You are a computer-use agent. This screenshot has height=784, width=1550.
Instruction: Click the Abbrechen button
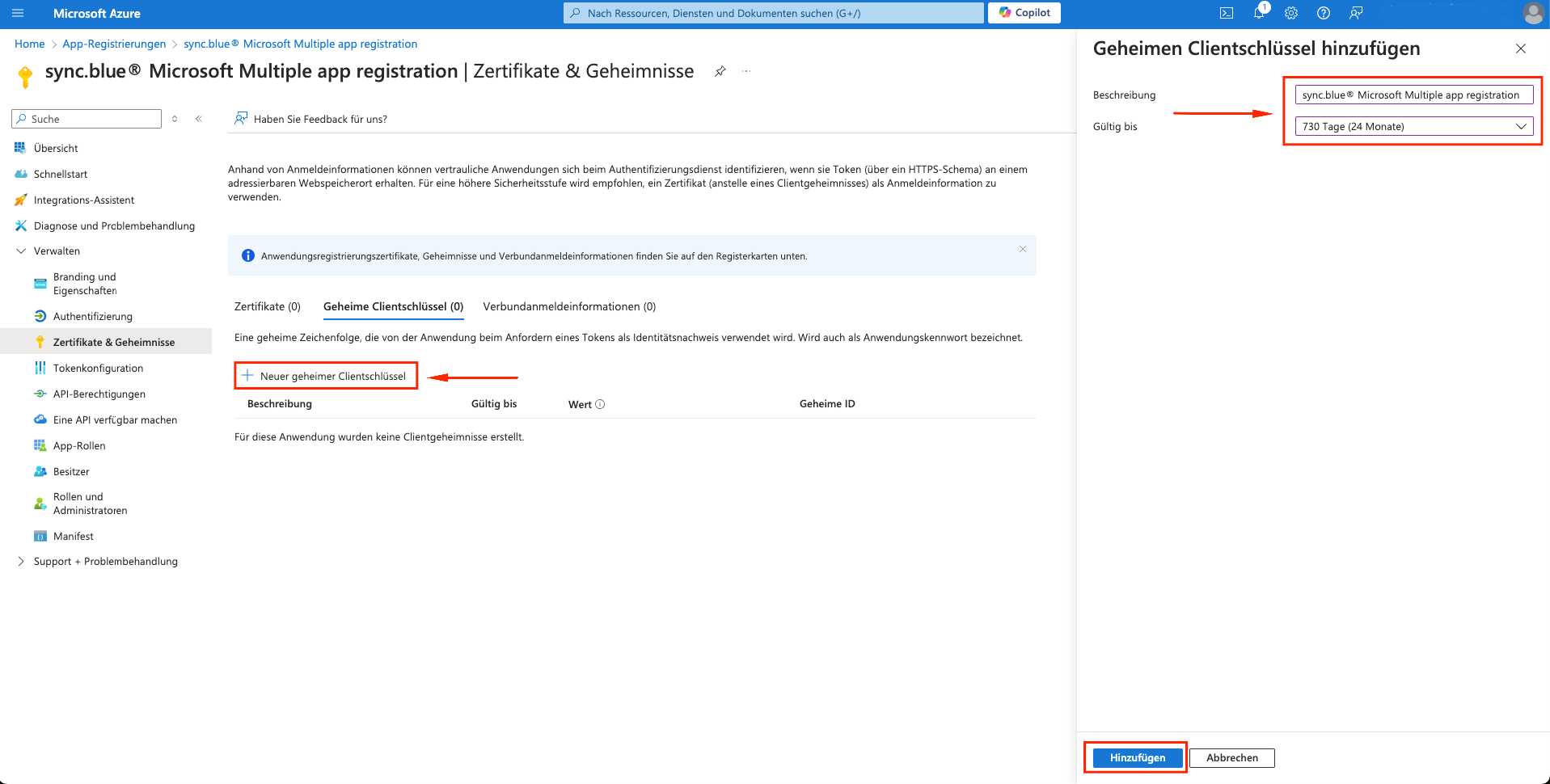point(1231,757)
